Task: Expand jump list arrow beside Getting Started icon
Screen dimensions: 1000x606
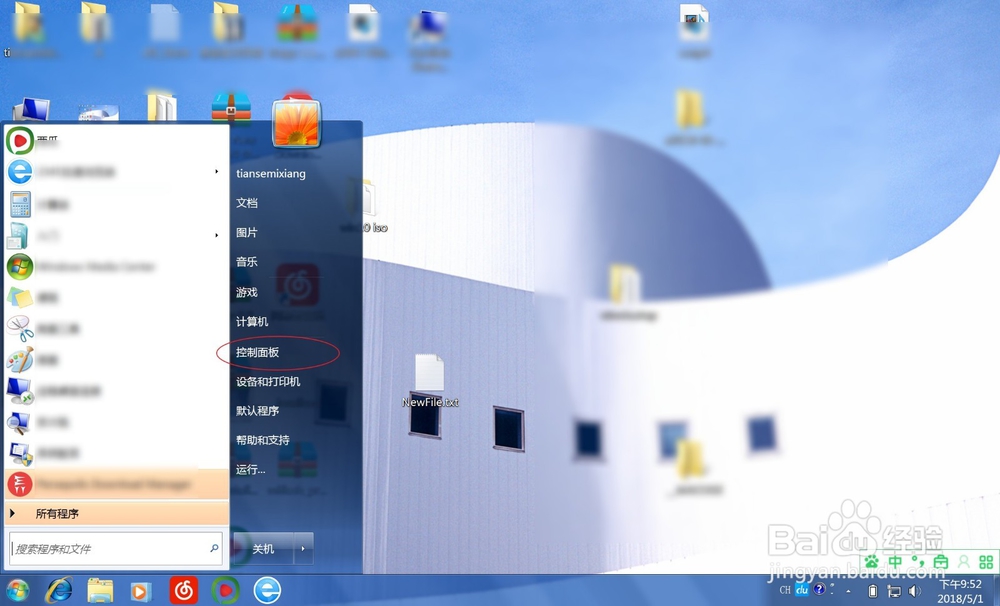Action: click(x=217, y=235)
